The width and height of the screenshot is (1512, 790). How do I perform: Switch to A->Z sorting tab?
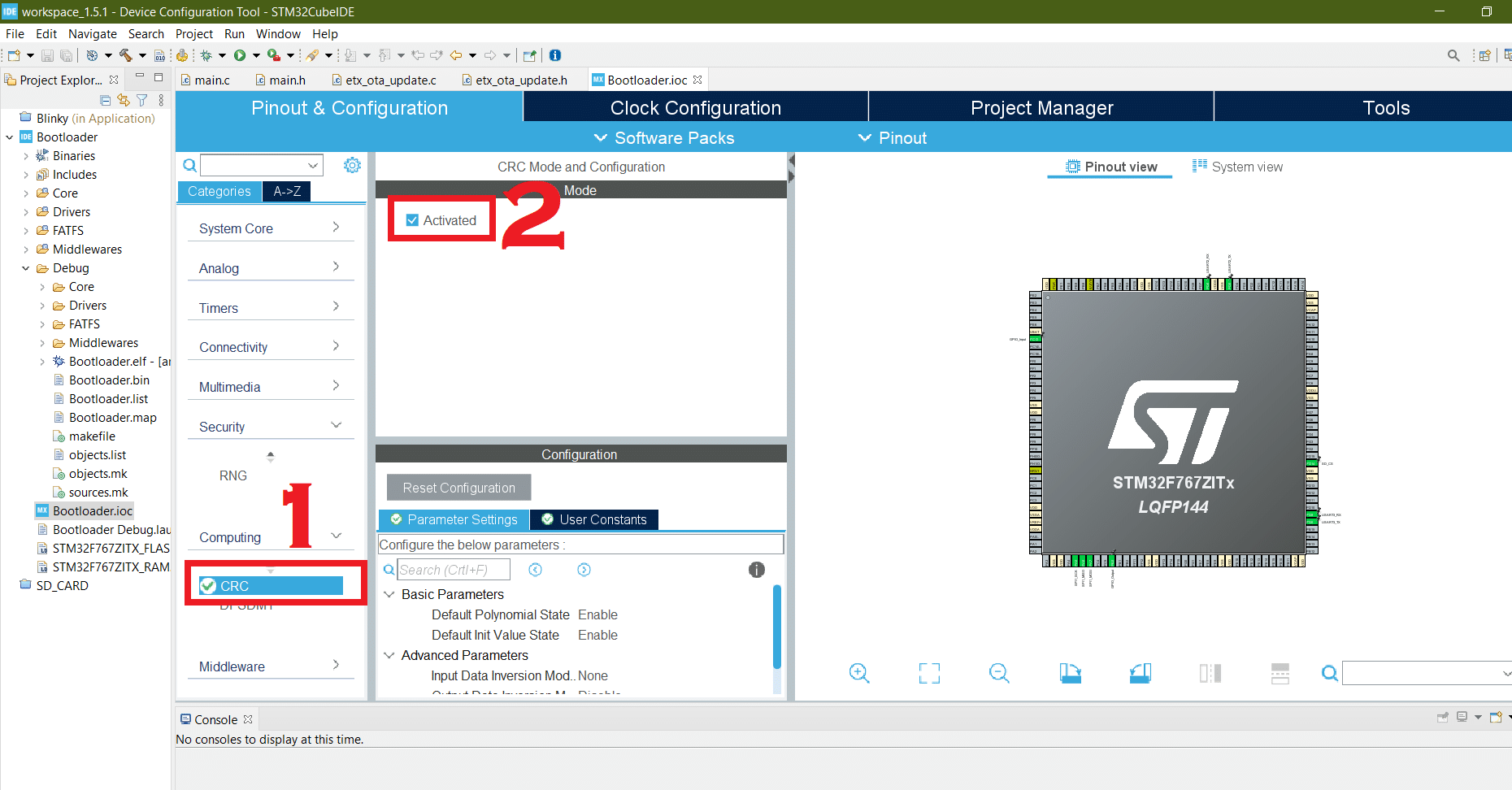point(287,191)
